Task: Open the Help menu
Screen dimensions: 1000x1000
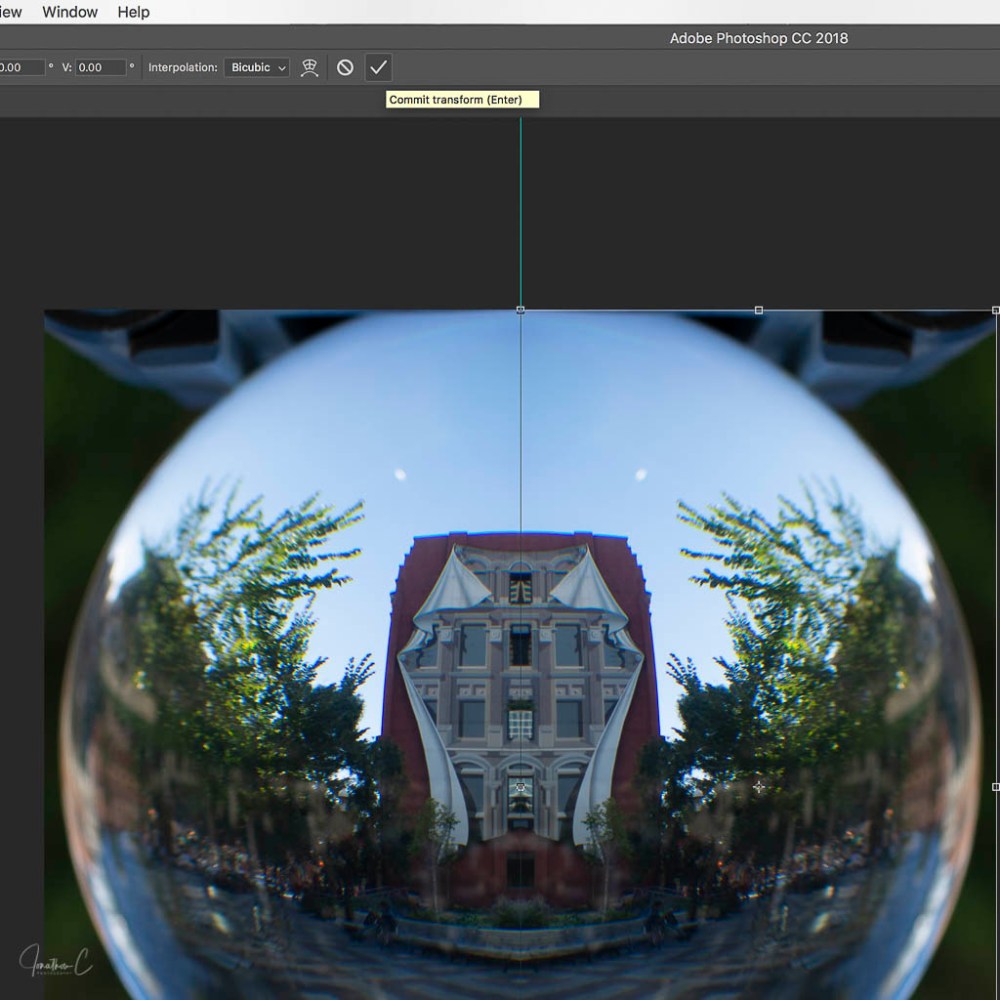Action: pyautogui.click(x=133, y=12)
